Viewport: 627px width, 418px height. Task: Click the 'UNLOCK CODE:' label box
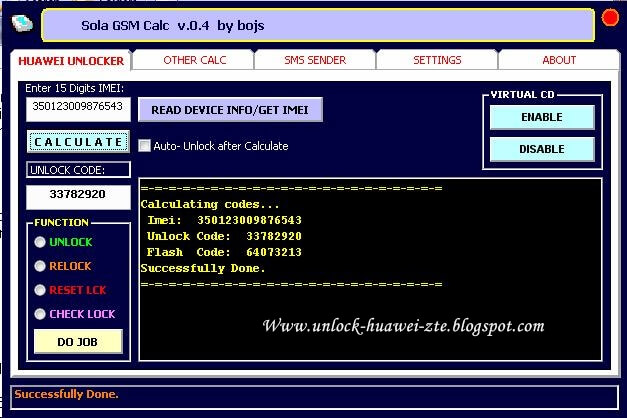point(78,170)
